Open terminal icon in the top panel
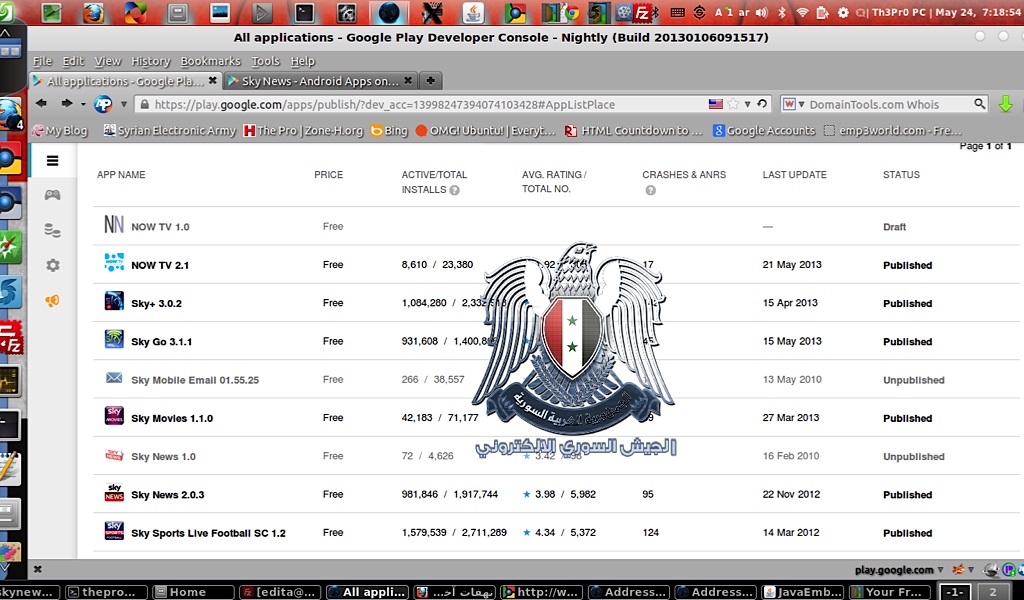 [304, 12]
